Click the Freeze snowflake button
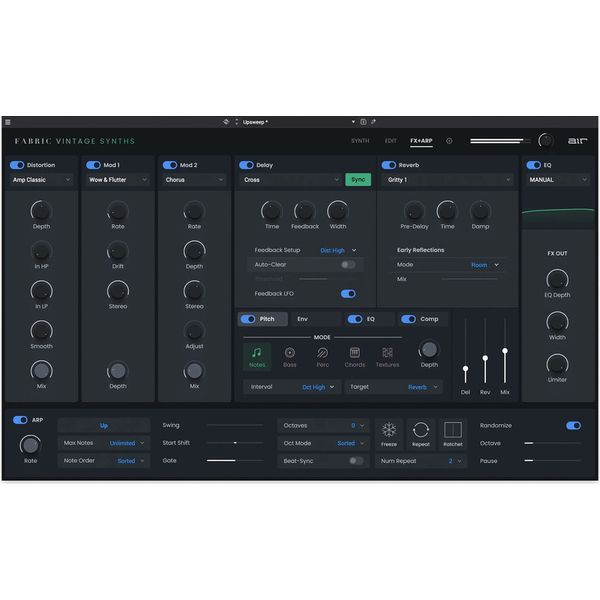Screen dimensions: 600x600 (389, 434)
